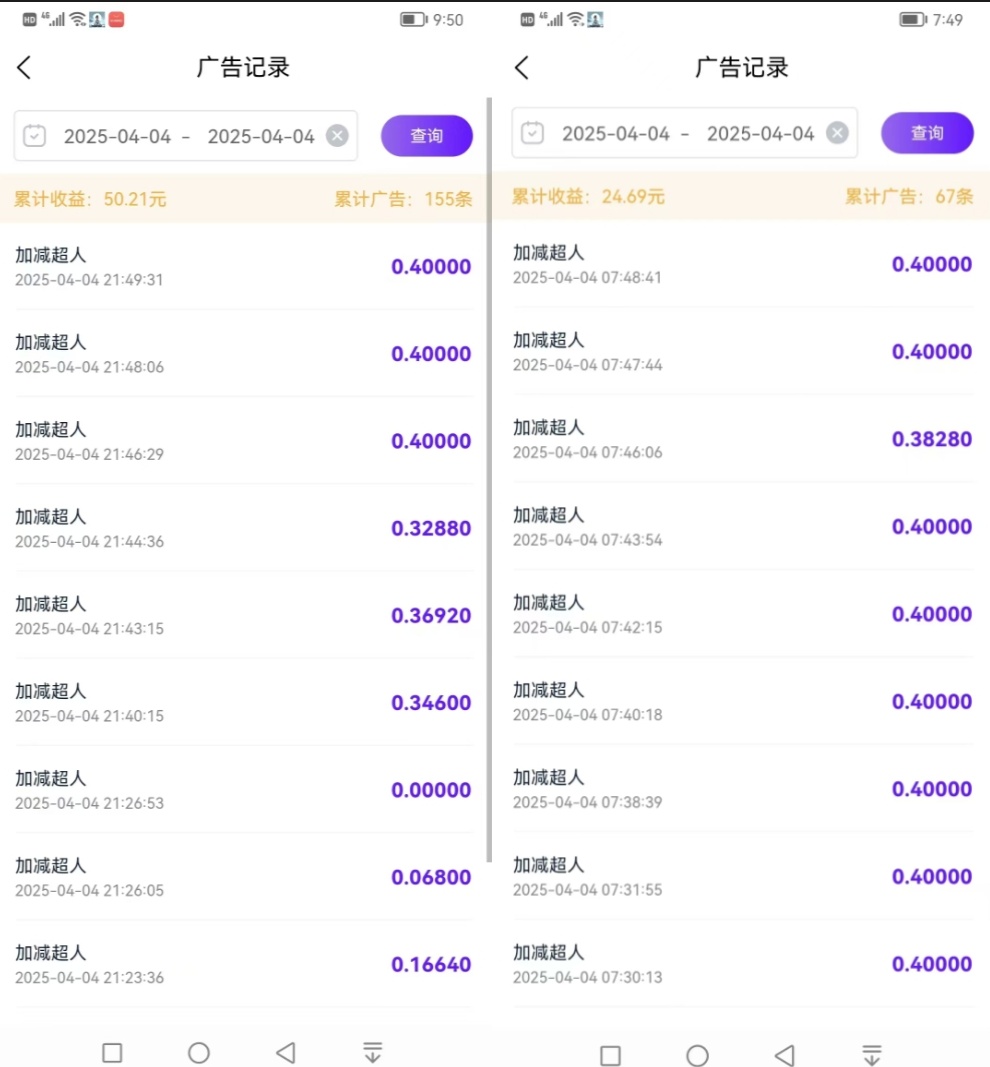
Task: Clear the left date range with X
Action: [x=337, y=136]
